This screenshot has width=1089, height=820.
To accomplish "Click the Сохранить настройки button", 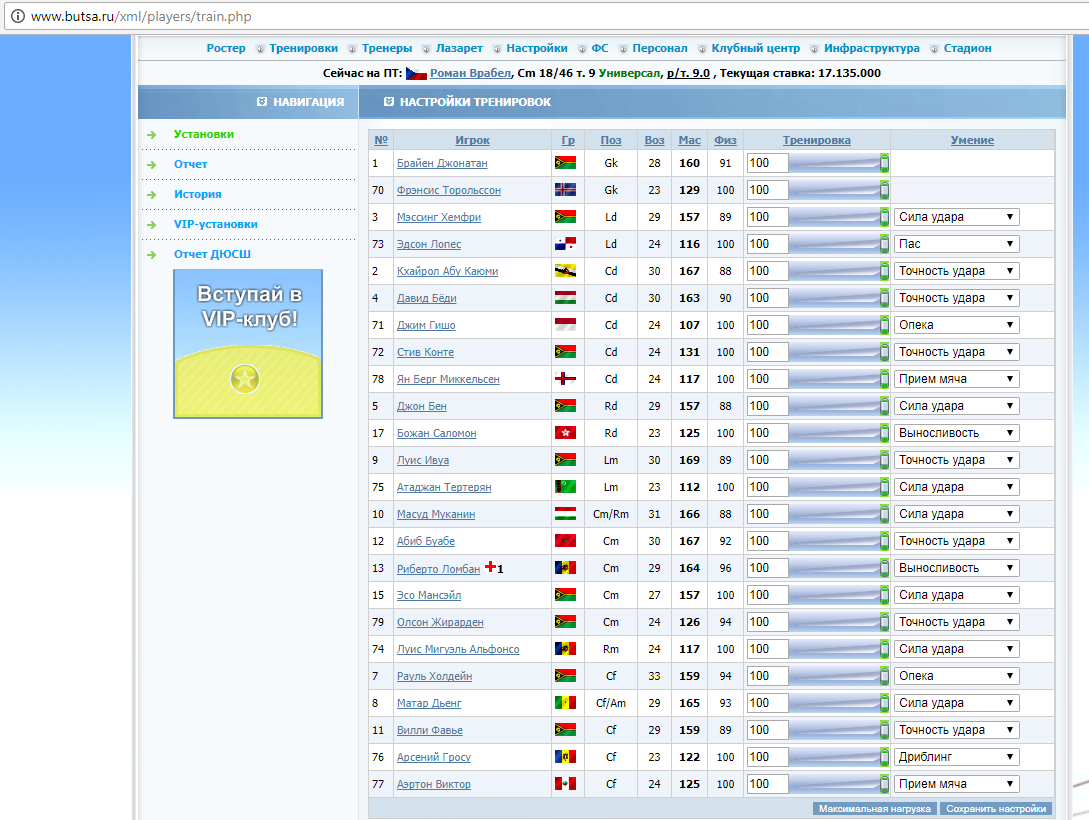I will point(996,808).
